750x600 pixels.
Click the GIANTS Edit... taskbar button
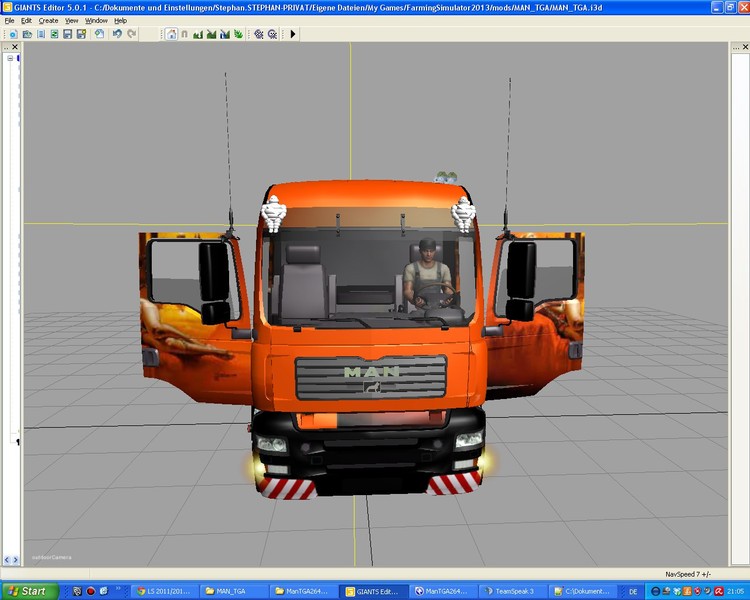click(372, 591)
